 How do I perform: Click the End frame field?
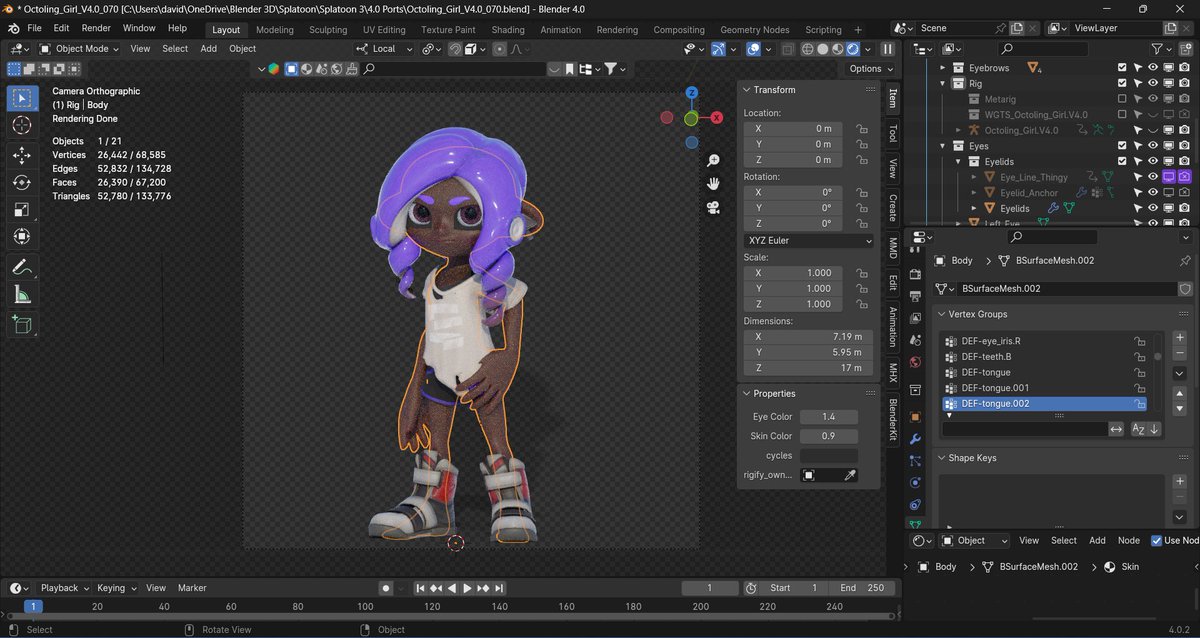click(x=863, y=588)
